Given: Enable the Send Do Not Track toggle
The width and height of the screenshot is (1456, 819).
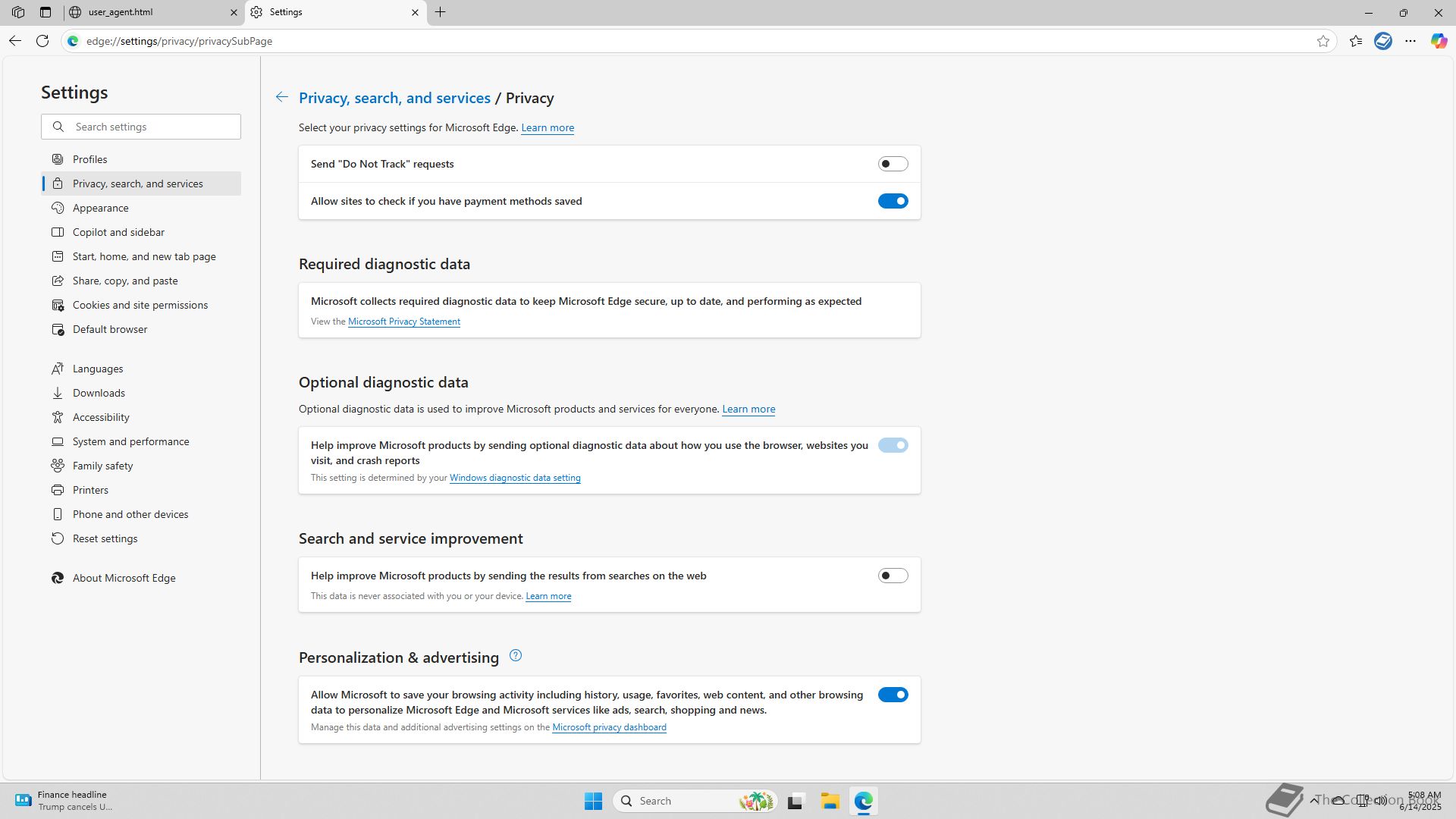Looking at the screenshot, I should click(893, 164).
